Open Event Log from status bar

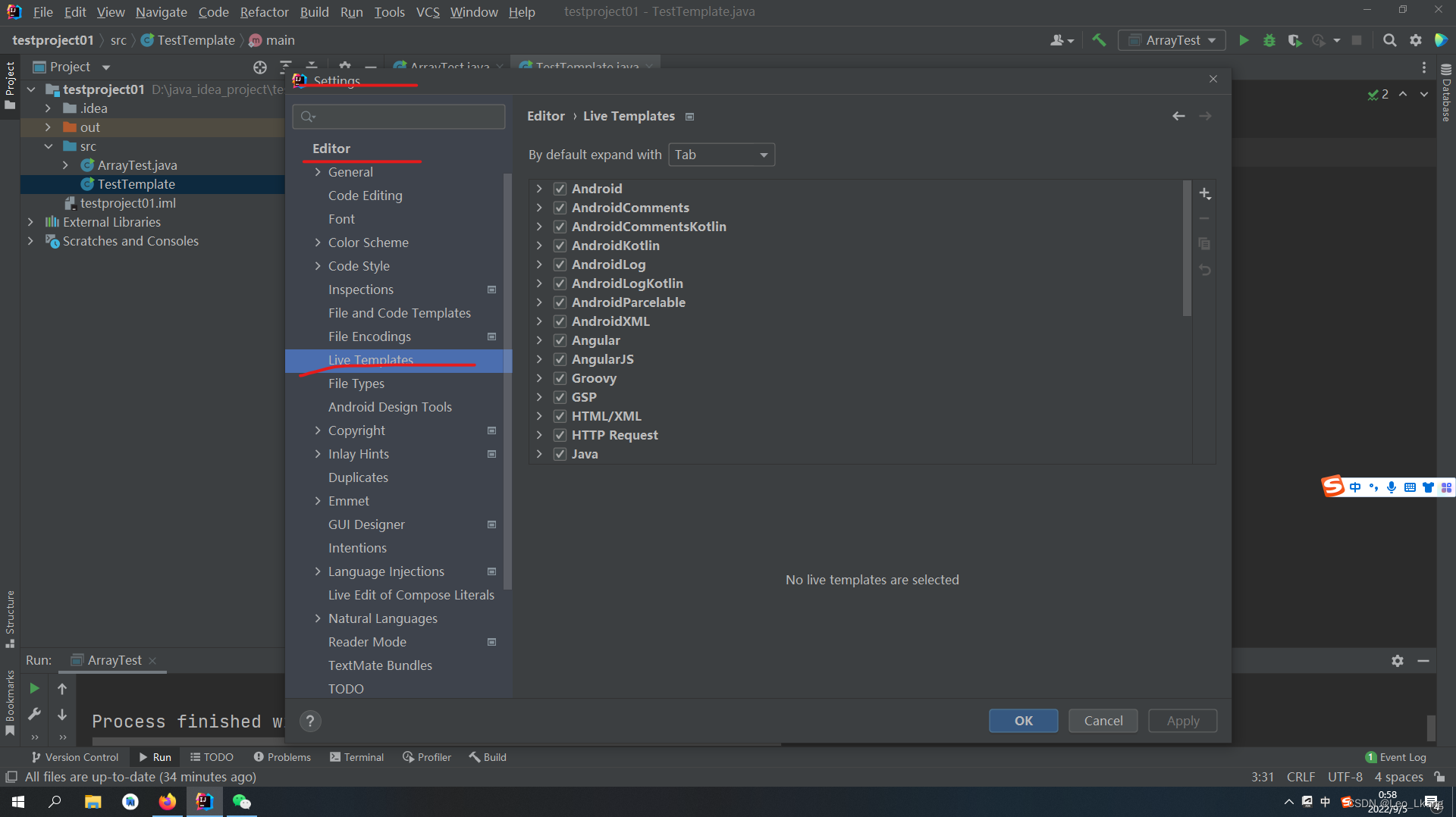(x=1396, y=757)
